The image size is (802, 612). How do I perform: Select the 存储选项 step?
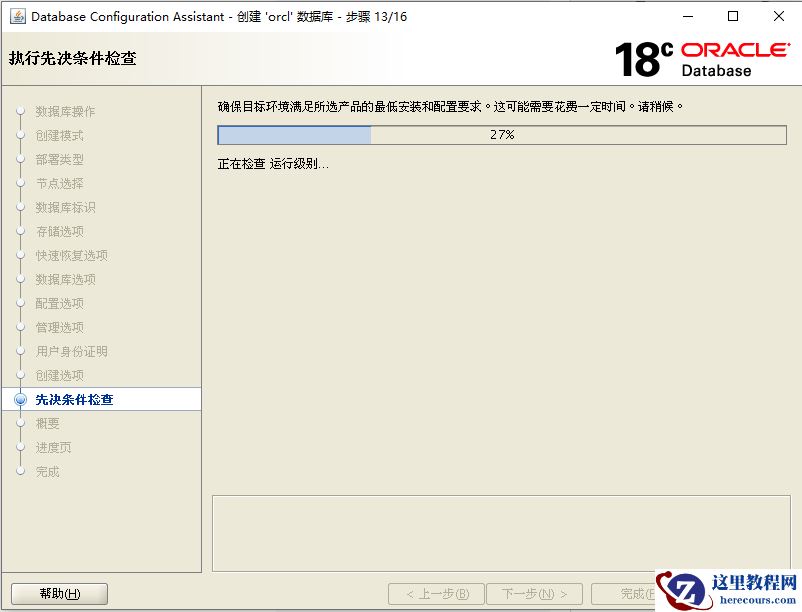click(x=59, y=232)
